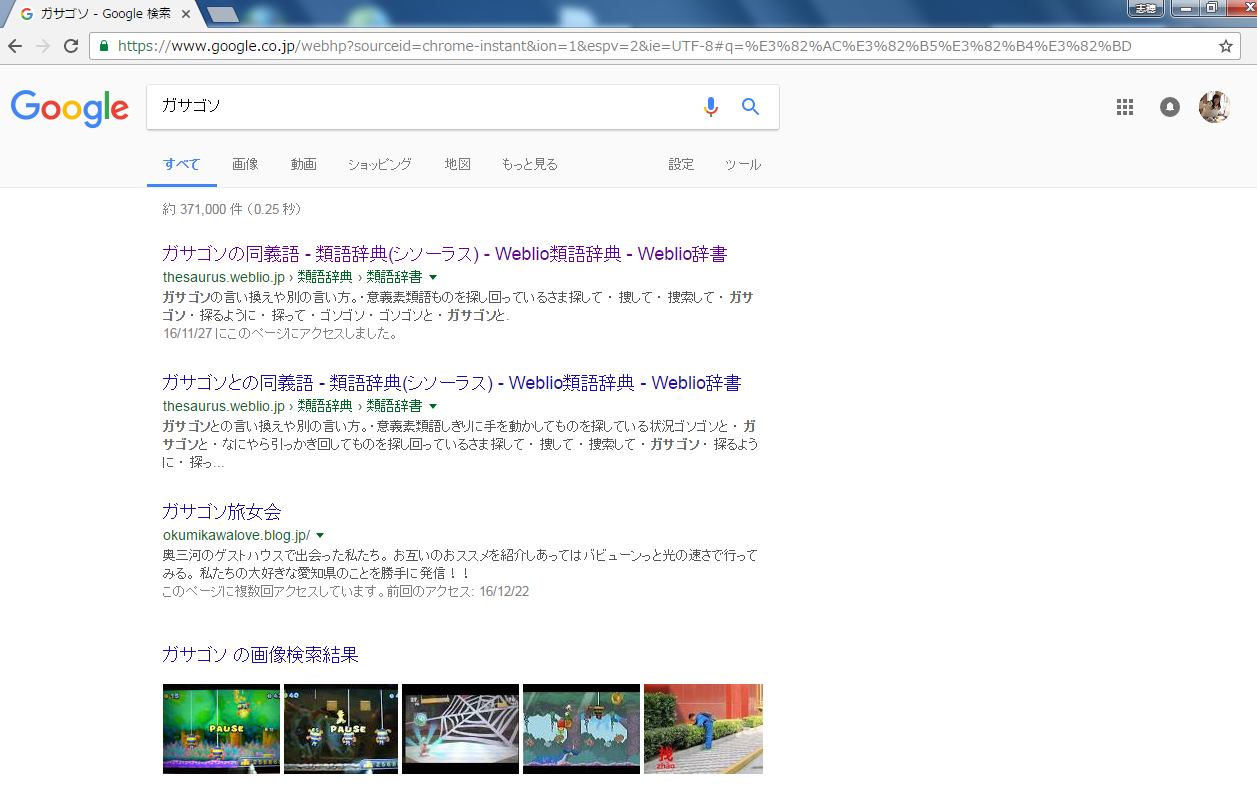The height and width of the screenshot is (785, 1257).
Task: Close the ガサゴソ Google 検索 tab
Action: tap(186, 14)
